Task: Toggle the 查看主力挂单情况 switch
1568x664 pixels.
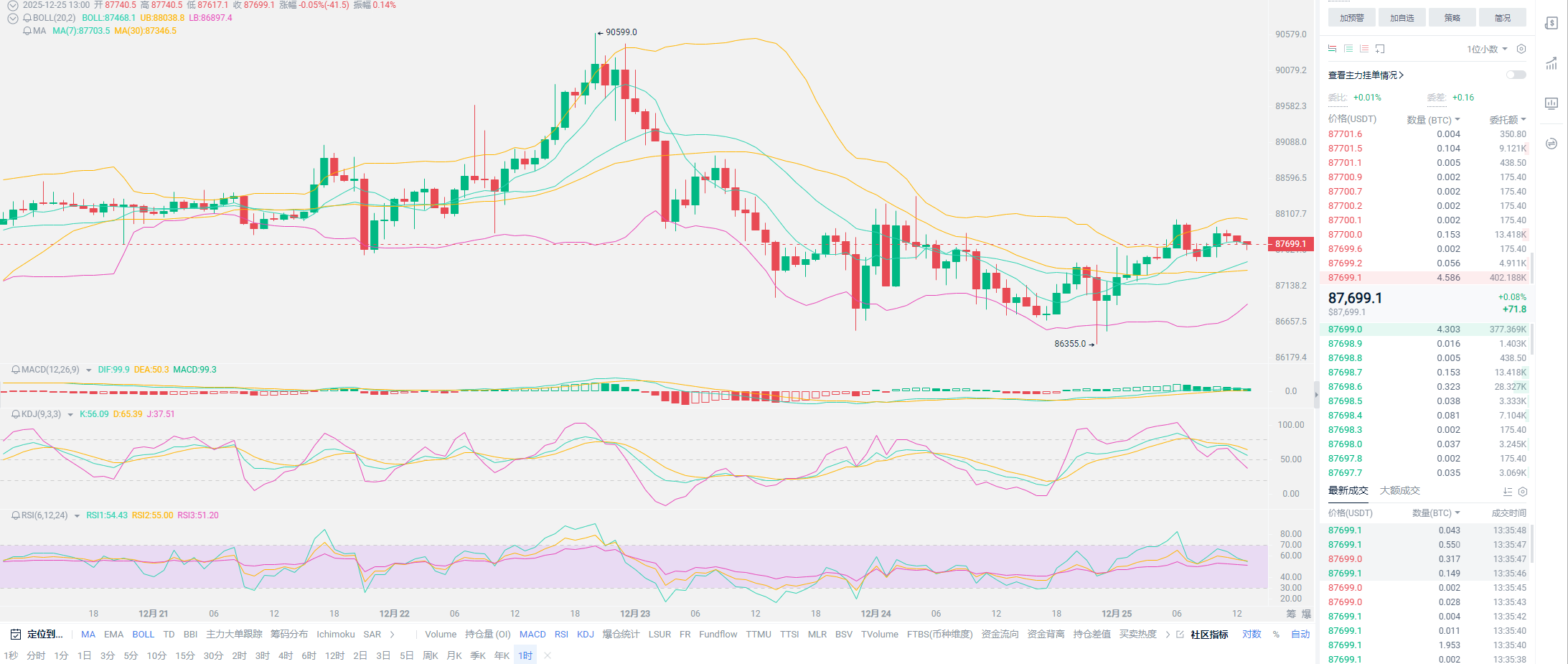Action: click(x=1516, y=75)
